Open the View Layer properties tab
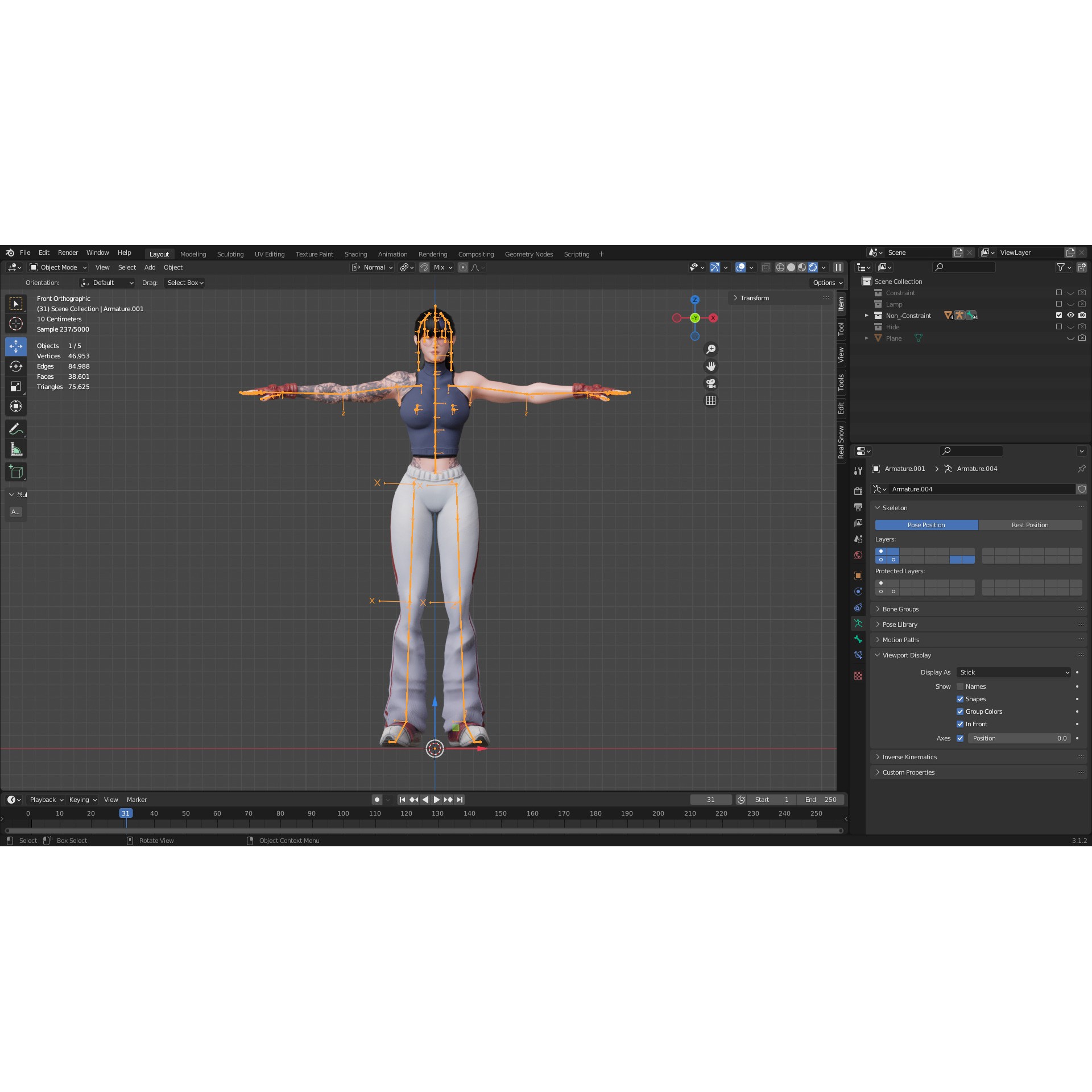The image size is (1092, 1092). 858,523
